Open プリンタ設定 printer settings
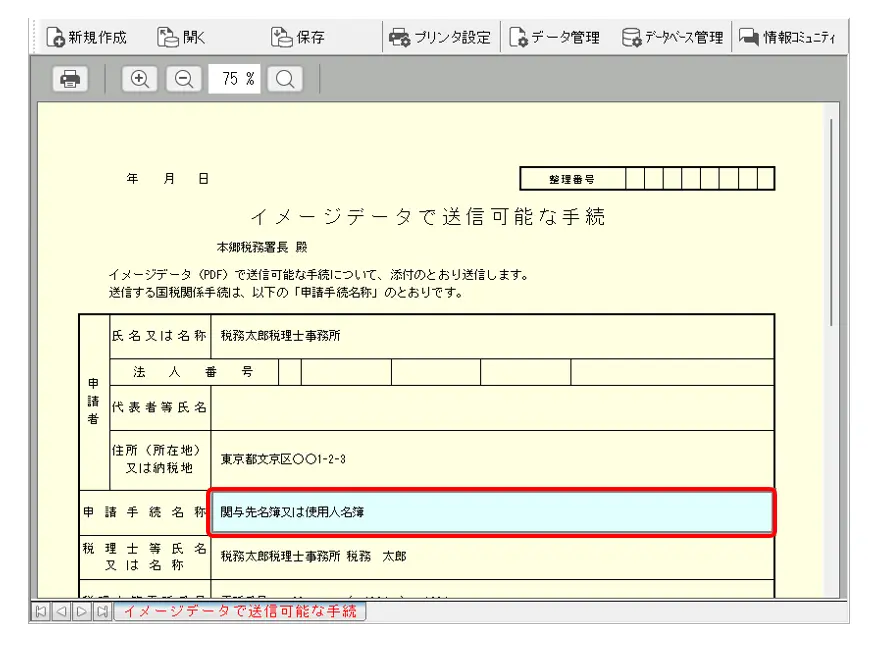The width and height of the screenshot is (886, 647). (440, 38)
